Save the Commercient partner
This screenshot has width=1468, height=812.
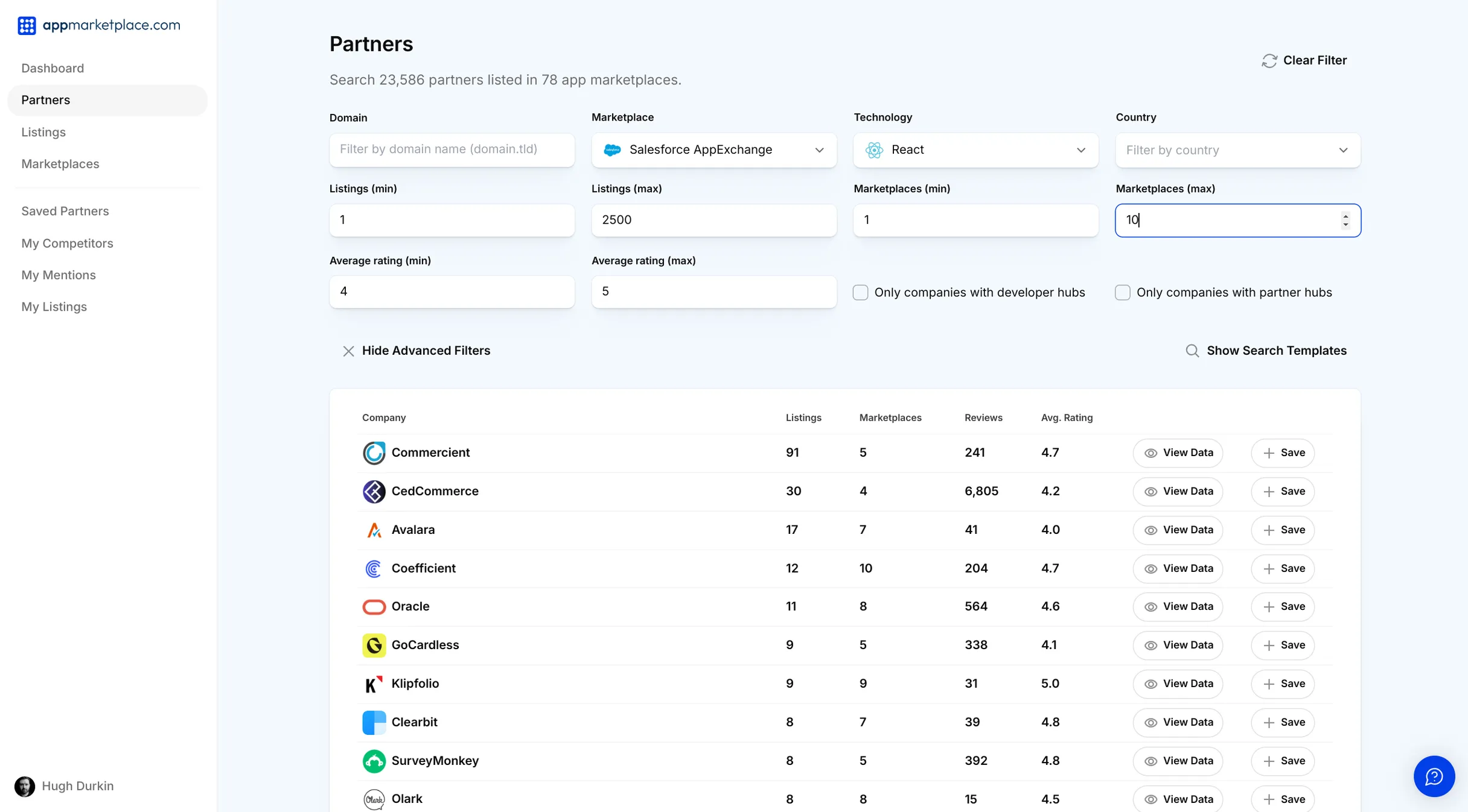tap(1283, 453)
